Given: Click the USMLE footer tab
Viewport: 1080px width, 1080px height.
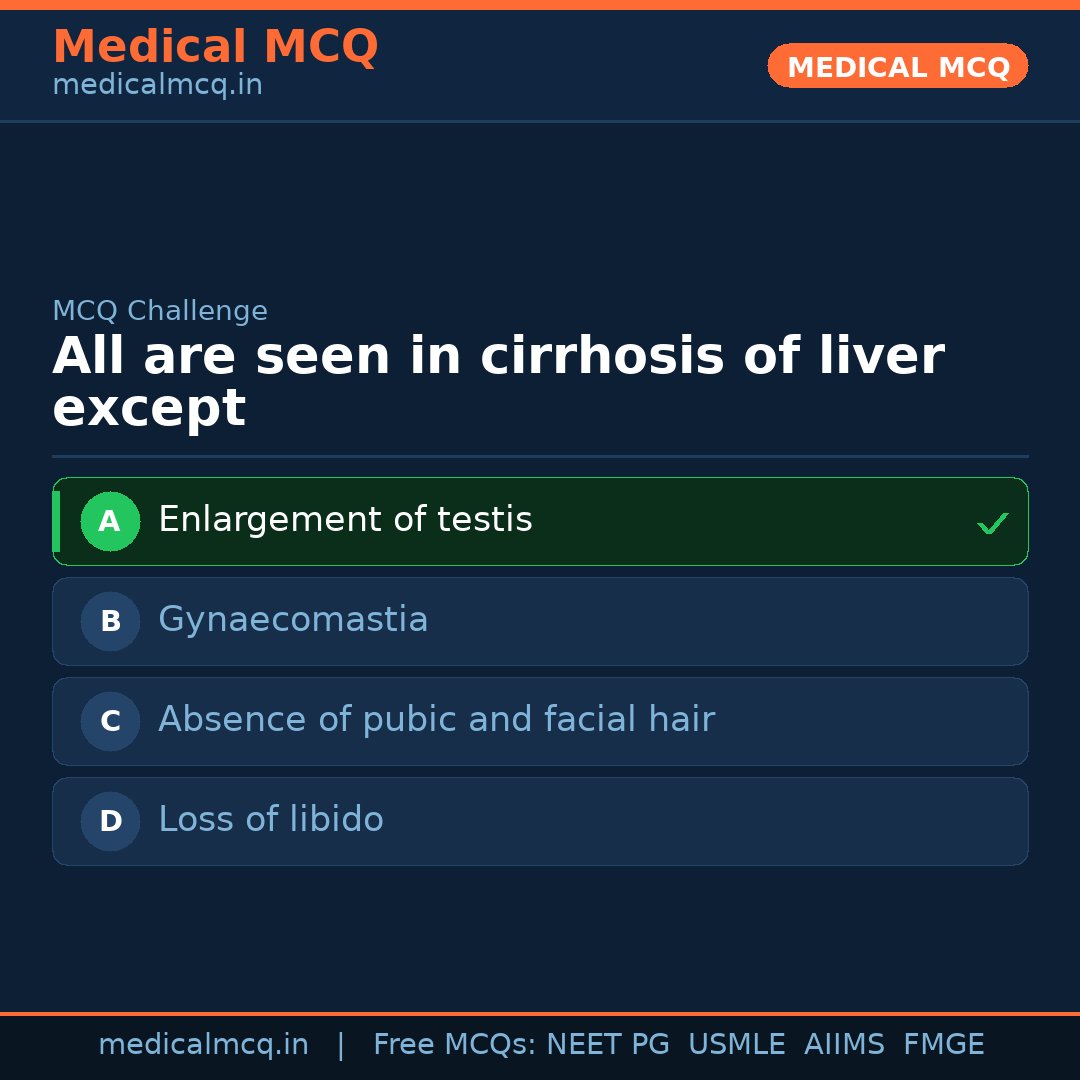Looking at the screenshot, I should (737, 1044).
